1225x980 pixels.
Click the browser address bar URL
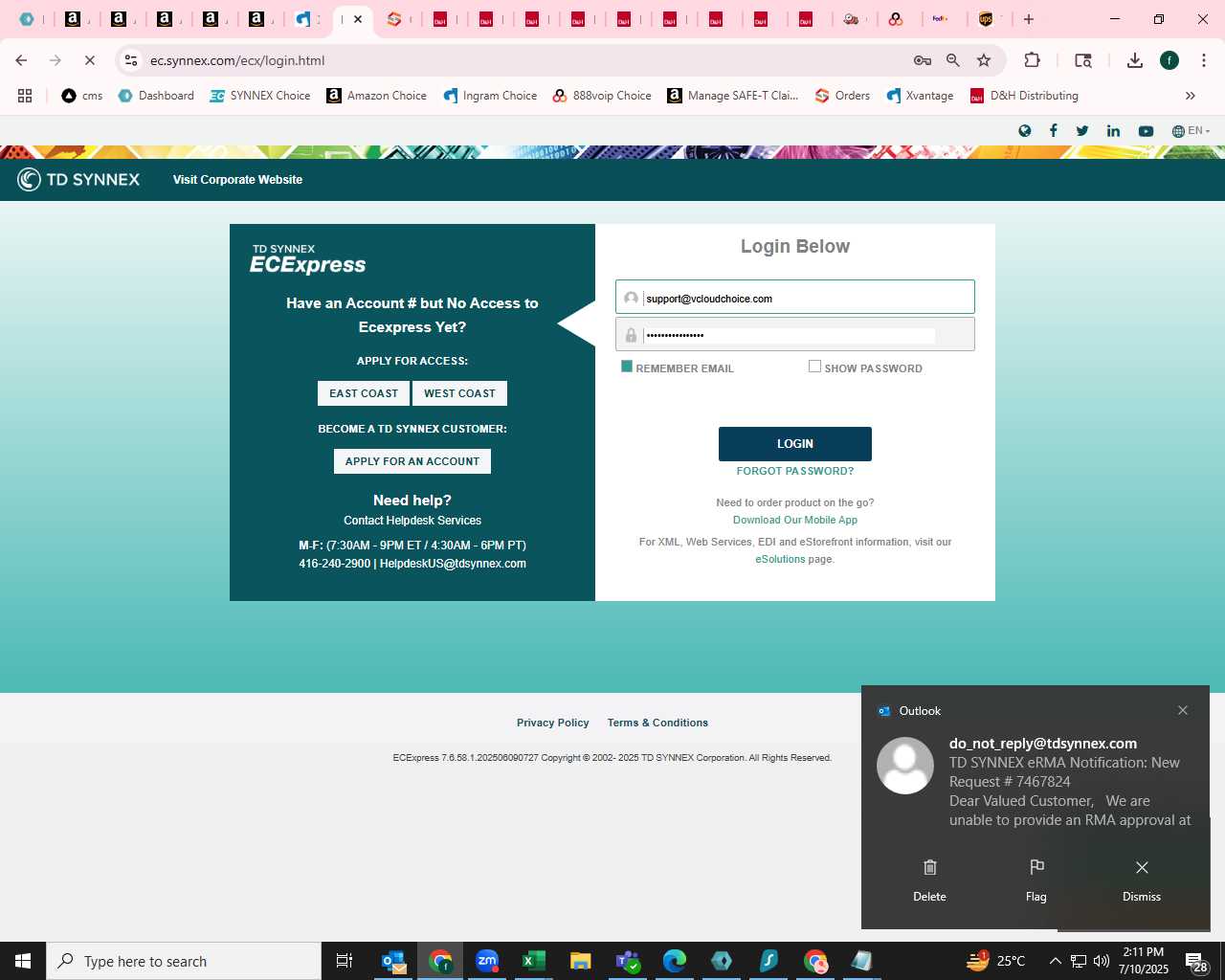(x=237, y=60)
